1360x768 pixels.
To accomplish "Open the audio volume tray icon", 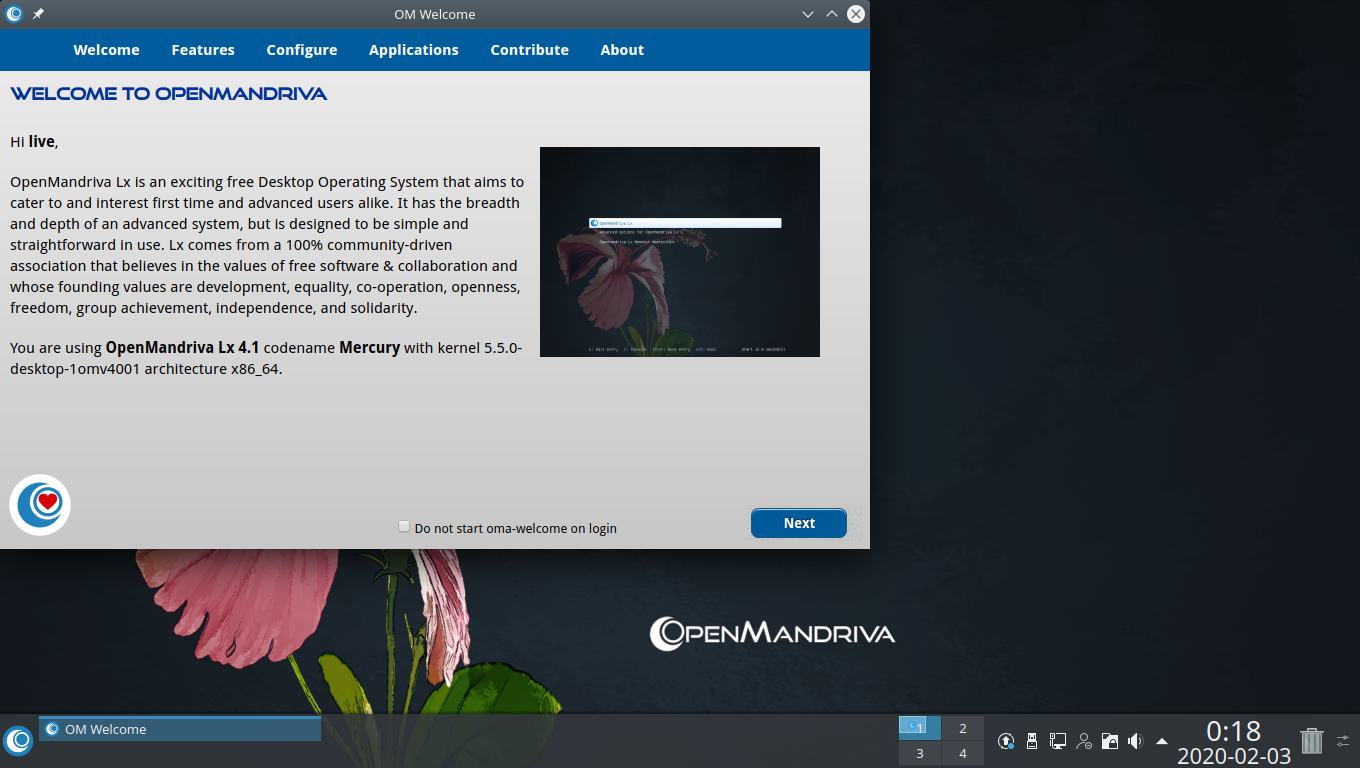I will (1135, 741).
